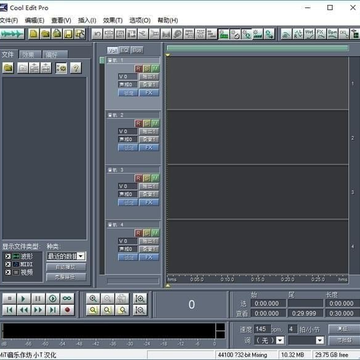
Task: Click the FX button on track 1
Action: point(149,93)
